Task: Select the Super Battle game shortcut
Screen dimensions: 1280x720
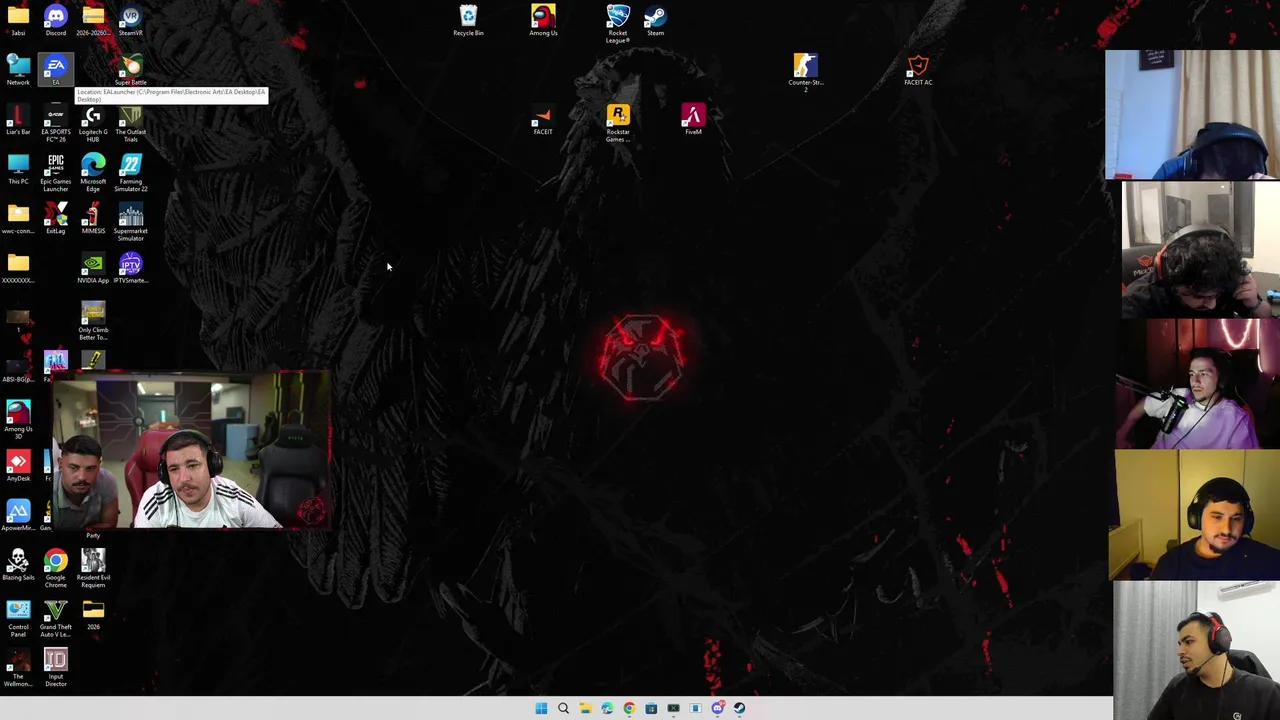Action: (x=130, y=70)
